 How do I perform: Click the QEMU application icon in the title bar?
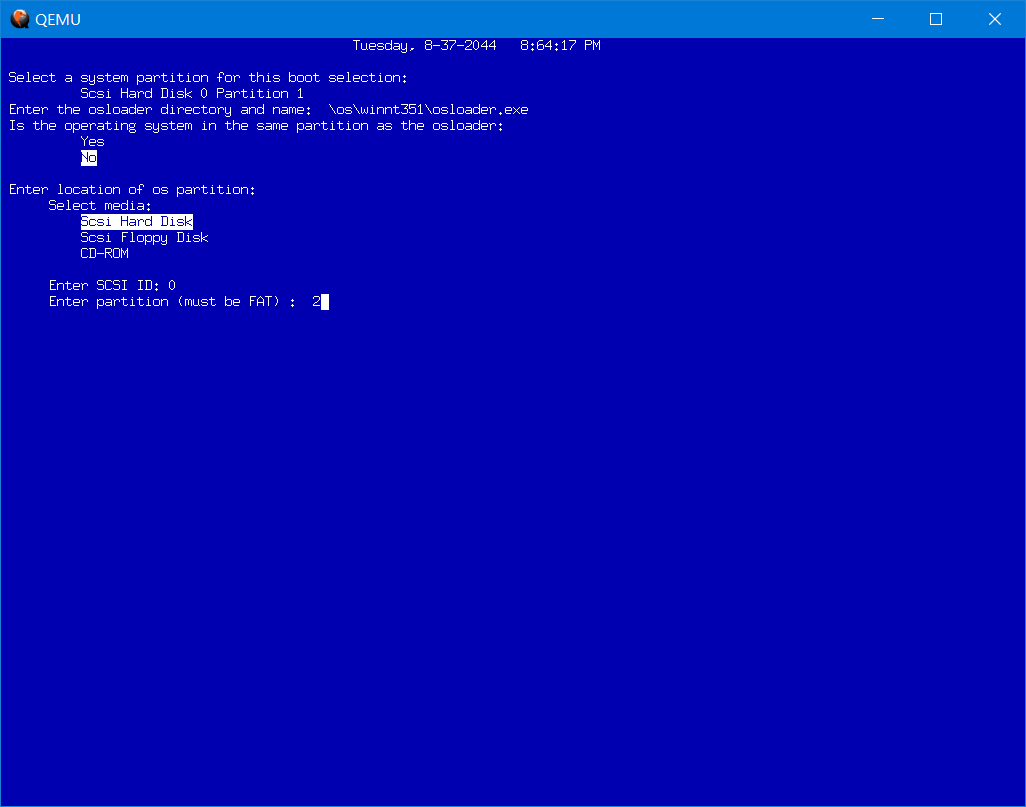click(17, 18)
